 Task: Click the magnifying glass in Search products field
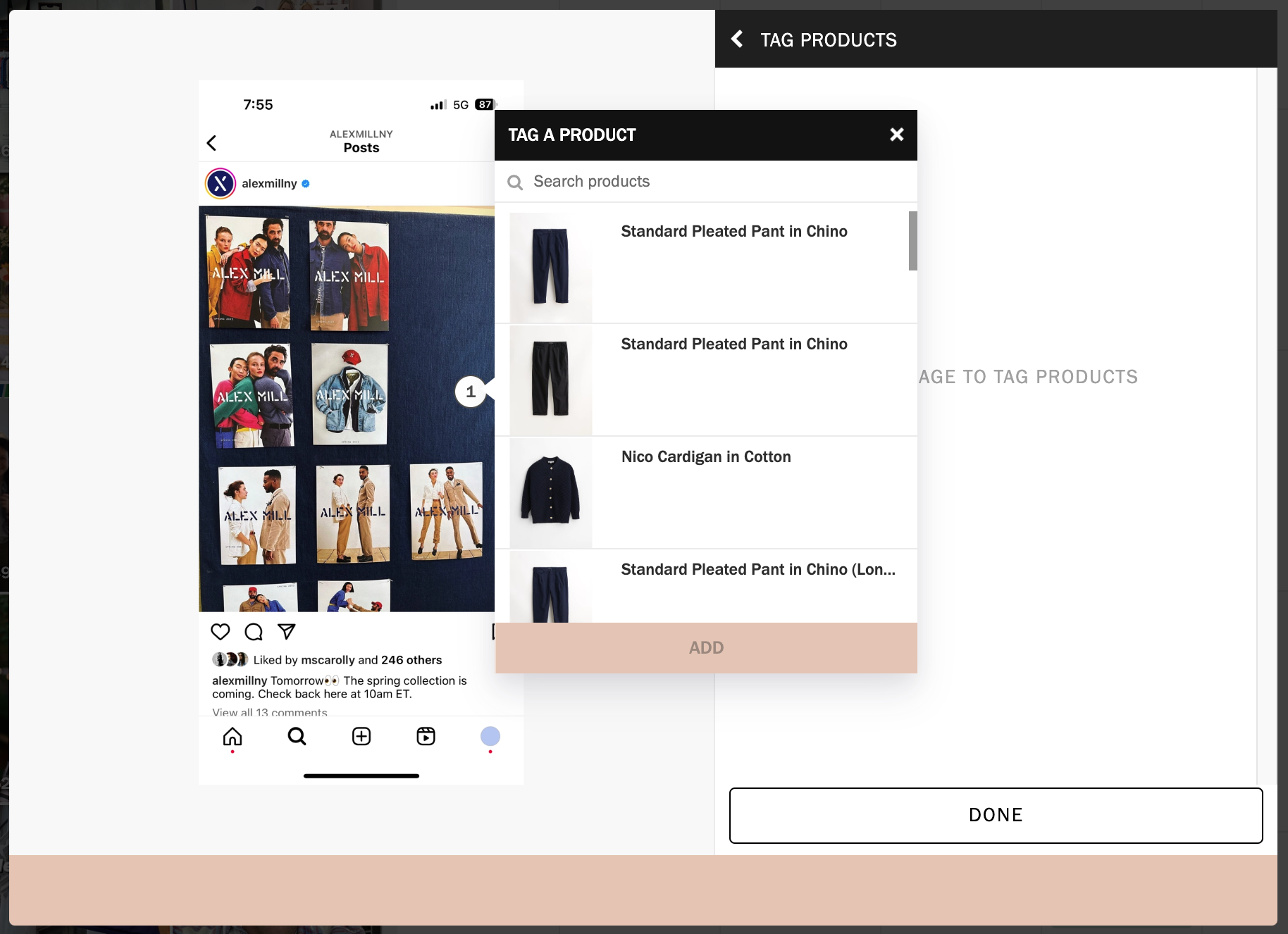[516, 182]
